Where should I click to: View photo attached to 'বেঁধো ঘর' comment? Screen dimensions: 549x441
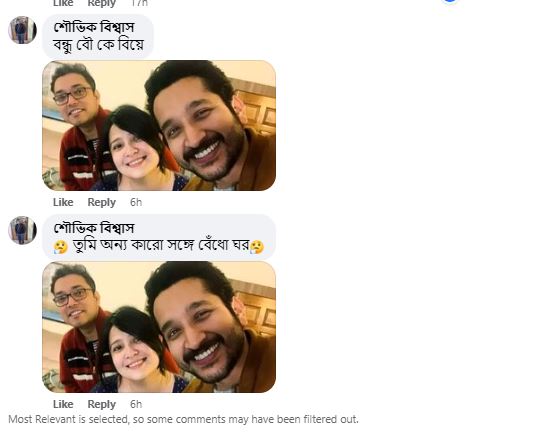(x=159, y=327)
